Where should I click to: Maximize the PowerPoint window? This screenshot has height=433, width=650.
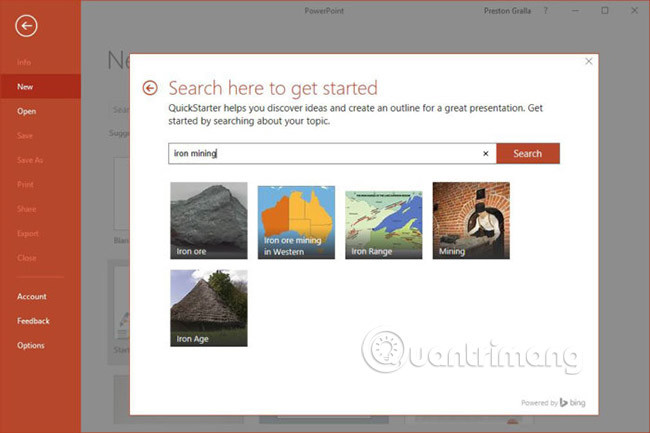tap(605, 11)
